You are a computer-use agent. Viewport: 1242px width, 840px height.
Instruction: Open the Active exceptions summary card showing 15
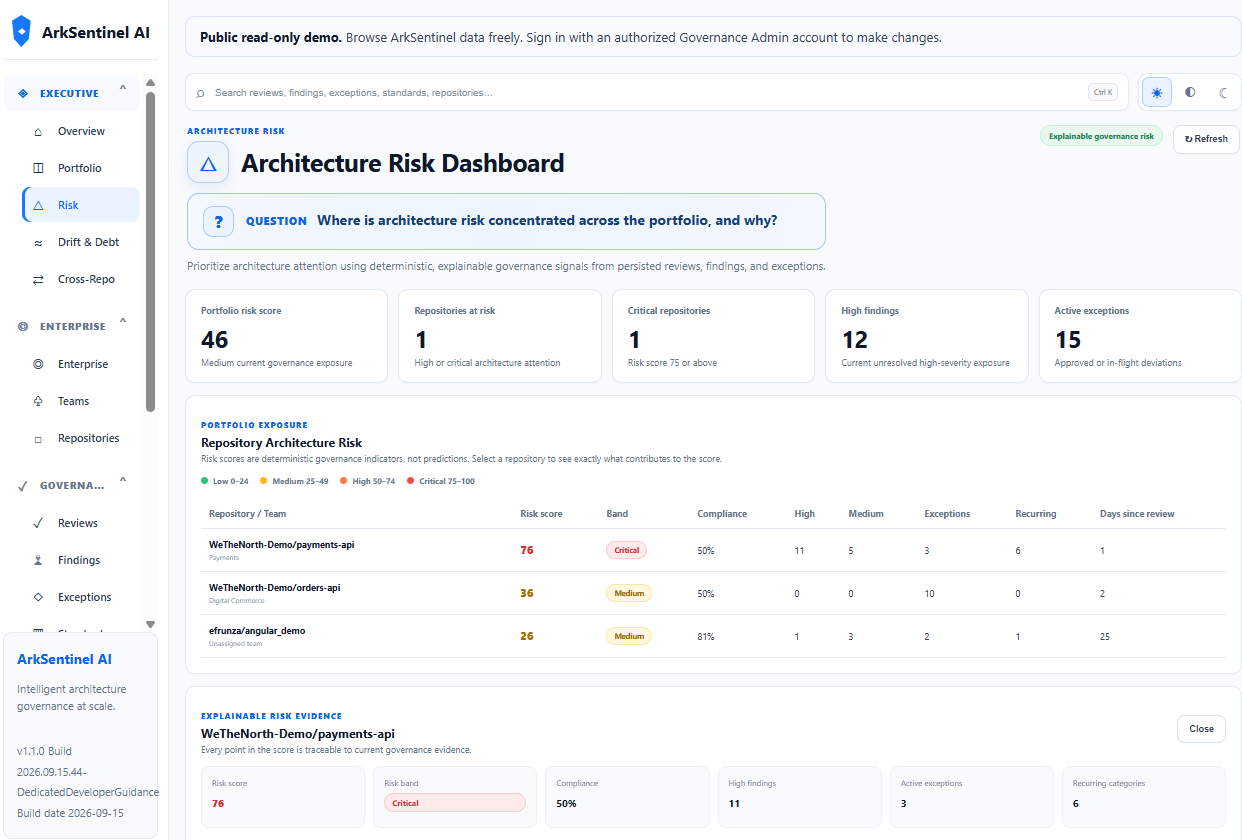pos(1140,336)
